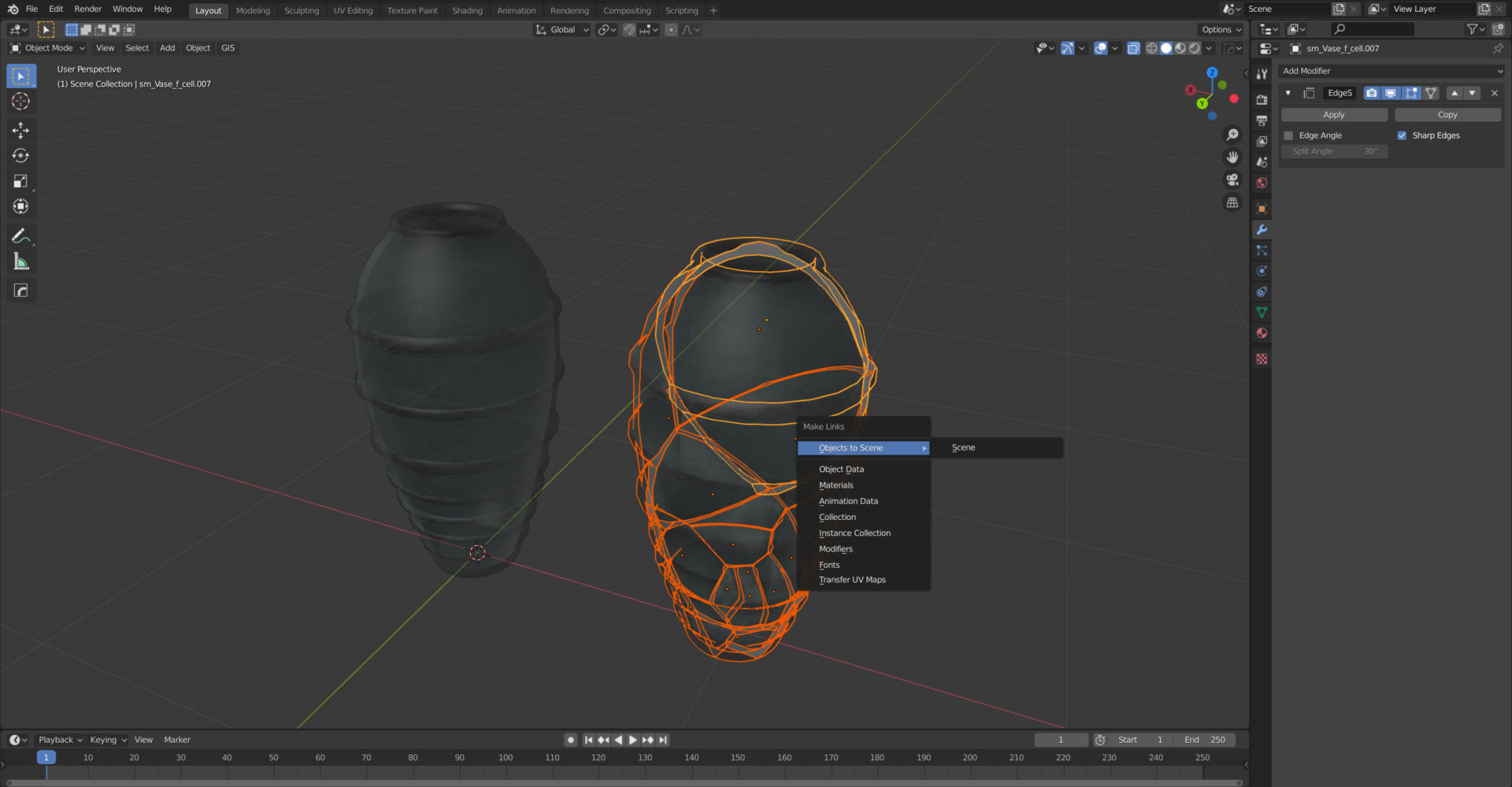Viewport: 1512px width, 787px height.
Task: Select the Rotate tool
Action: tap(20, 156)
